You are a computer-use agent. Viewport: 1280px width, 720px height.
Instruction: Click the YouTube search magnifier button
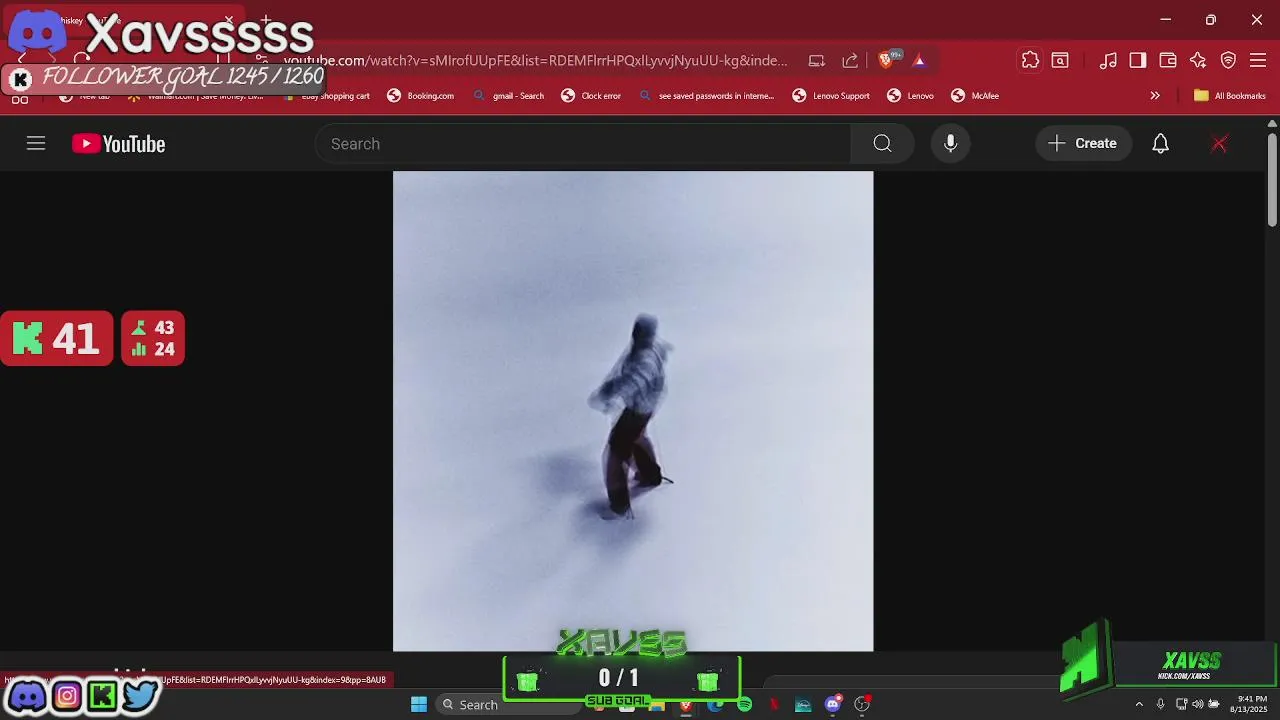point(882,144)
